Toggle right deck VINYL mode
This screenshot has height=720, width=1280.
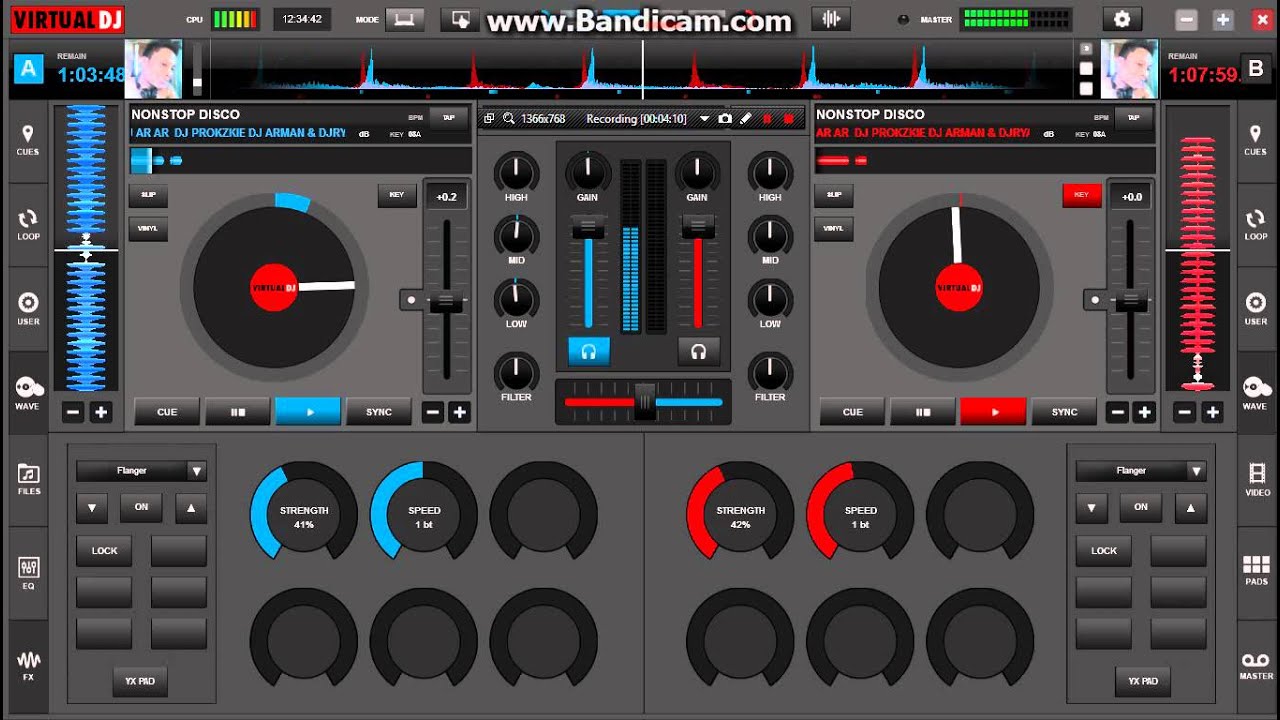click(833, 229)
